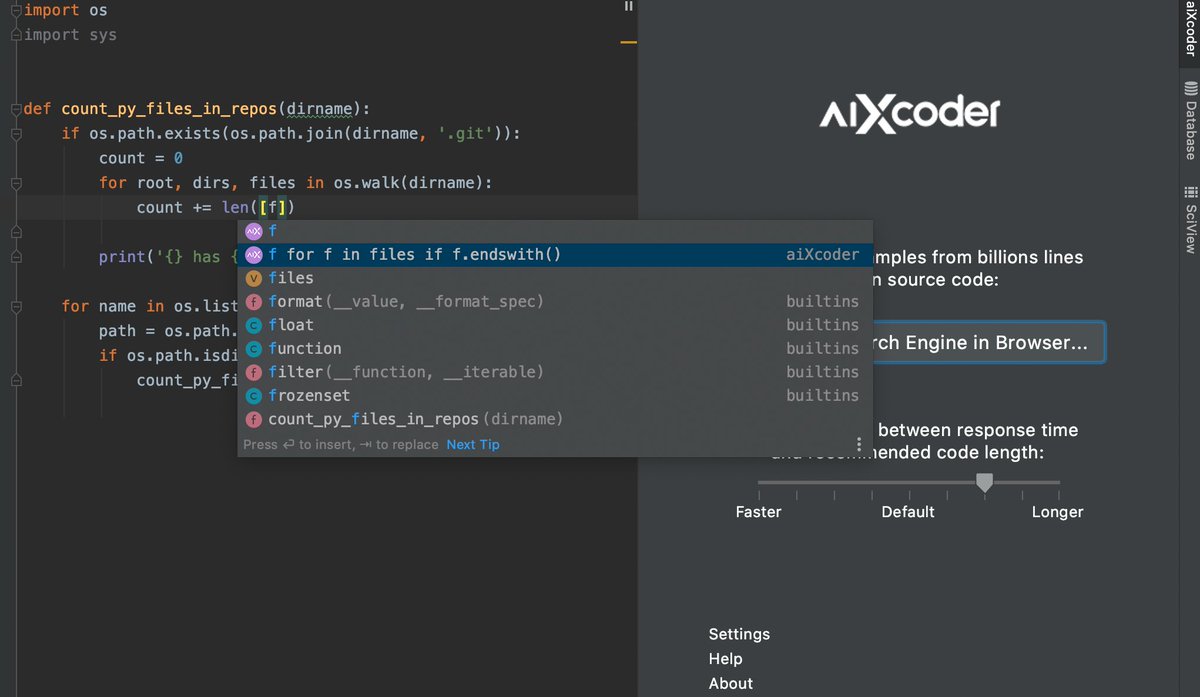Choose the 'float' class completion
The image size is (1200, 697).
(x=555, y=325)
